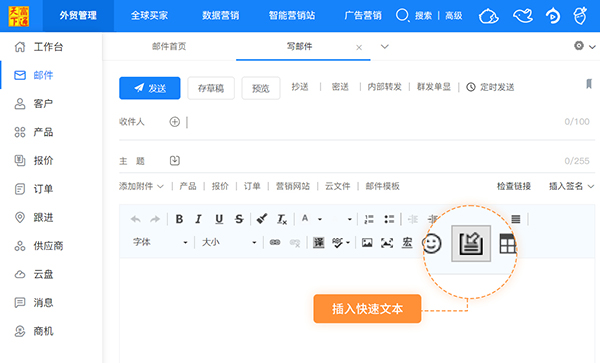Click the insert table icon
The image size is (600, 363).
coord(507,244)
